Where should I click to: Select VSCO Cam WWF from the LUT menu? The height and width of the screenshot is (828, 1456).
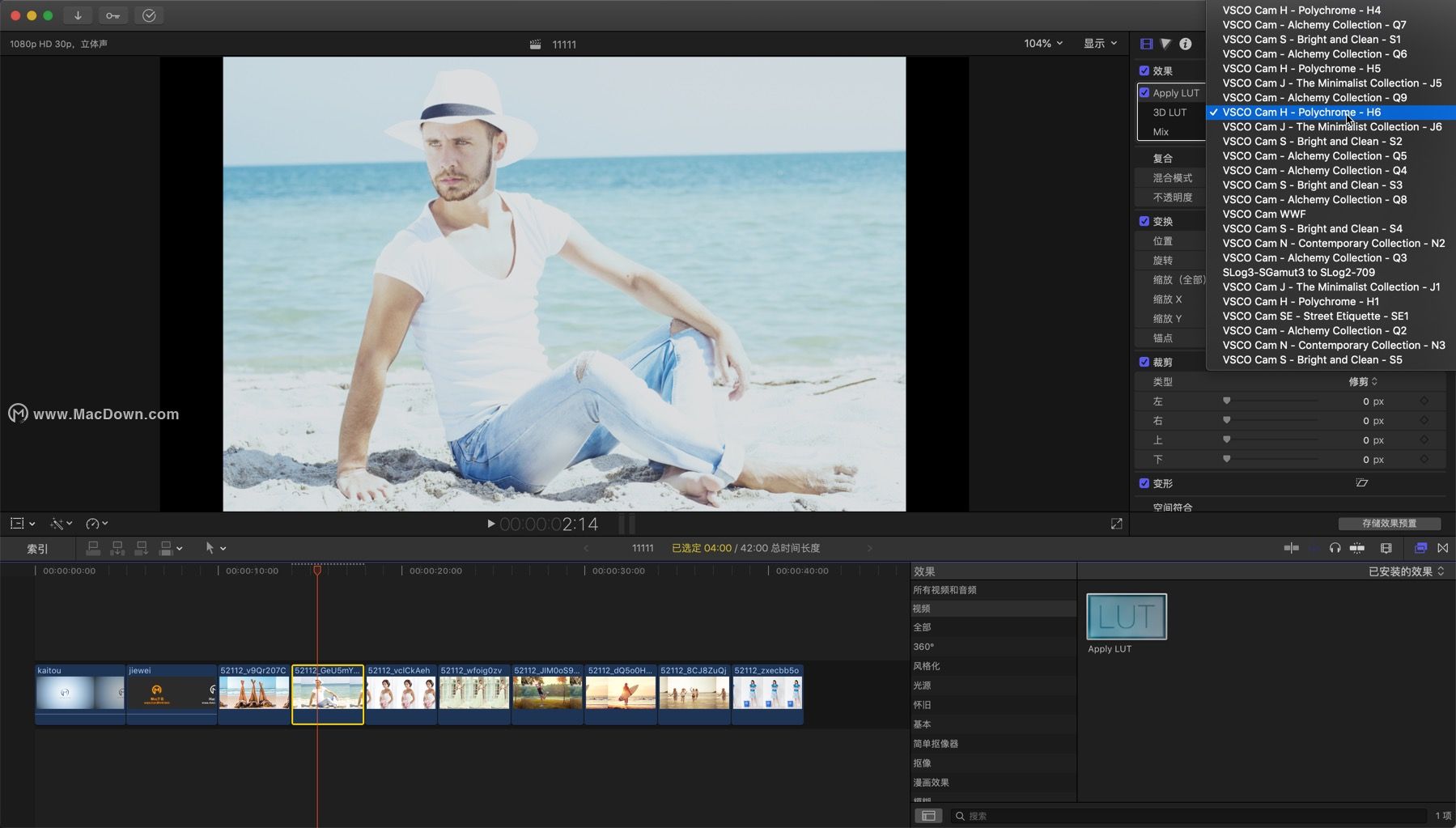[1264, 214]
